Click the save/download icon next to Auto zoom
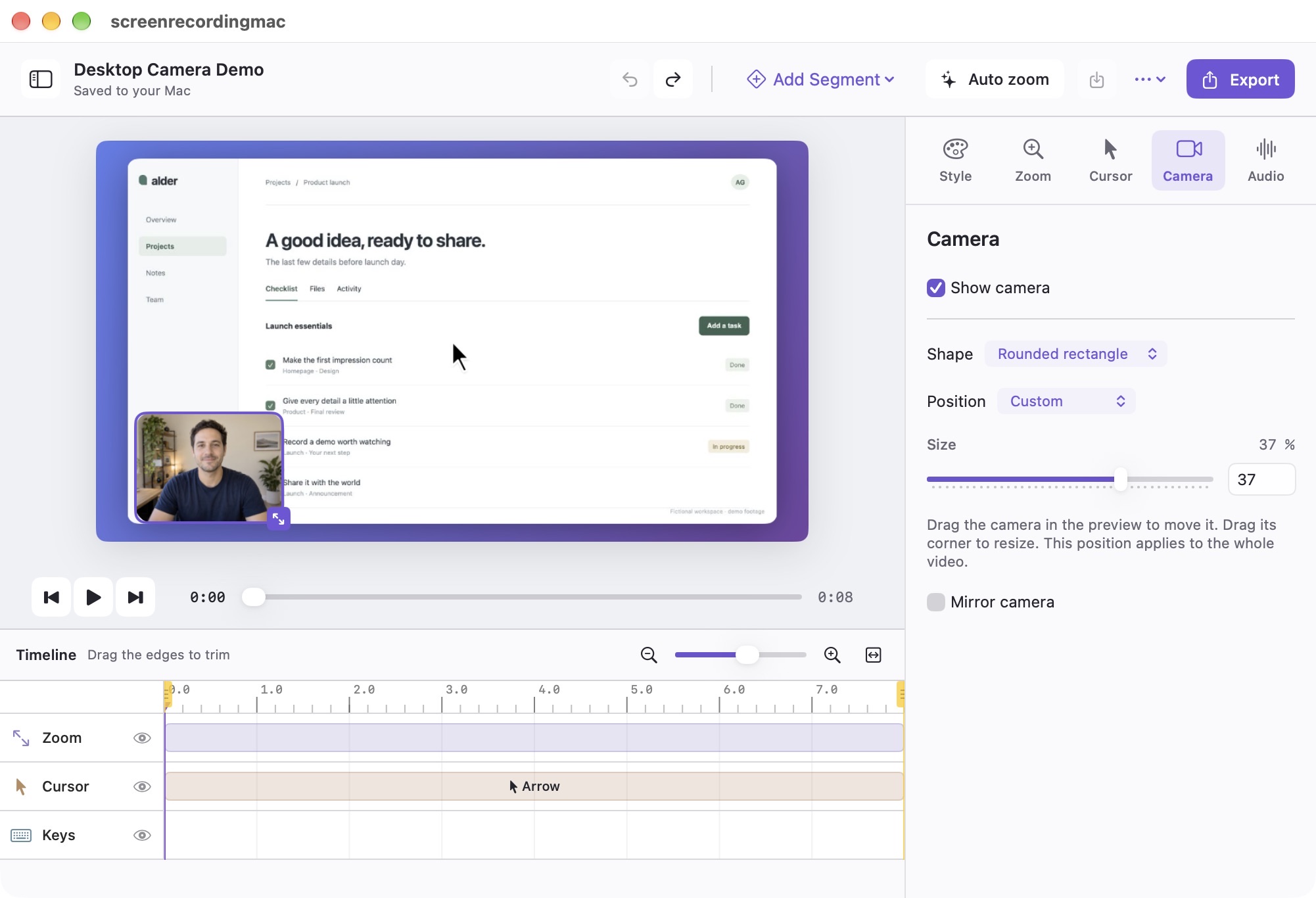Image resolution: width=1316 pixels, height=898 pixels. [1096, 80]
